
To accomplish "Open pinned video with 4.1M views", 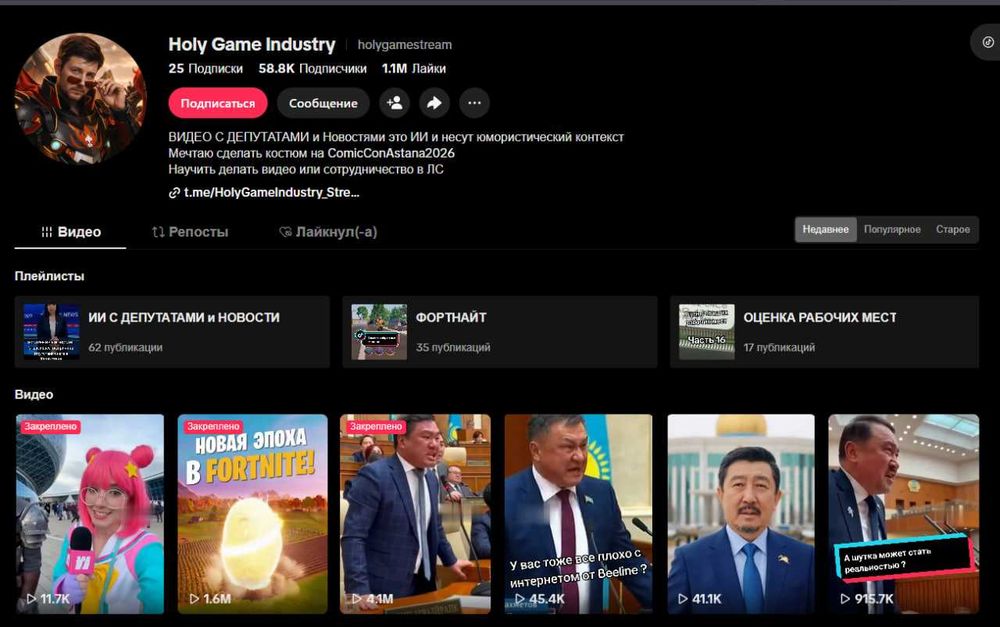I will [x=415, y=514].
